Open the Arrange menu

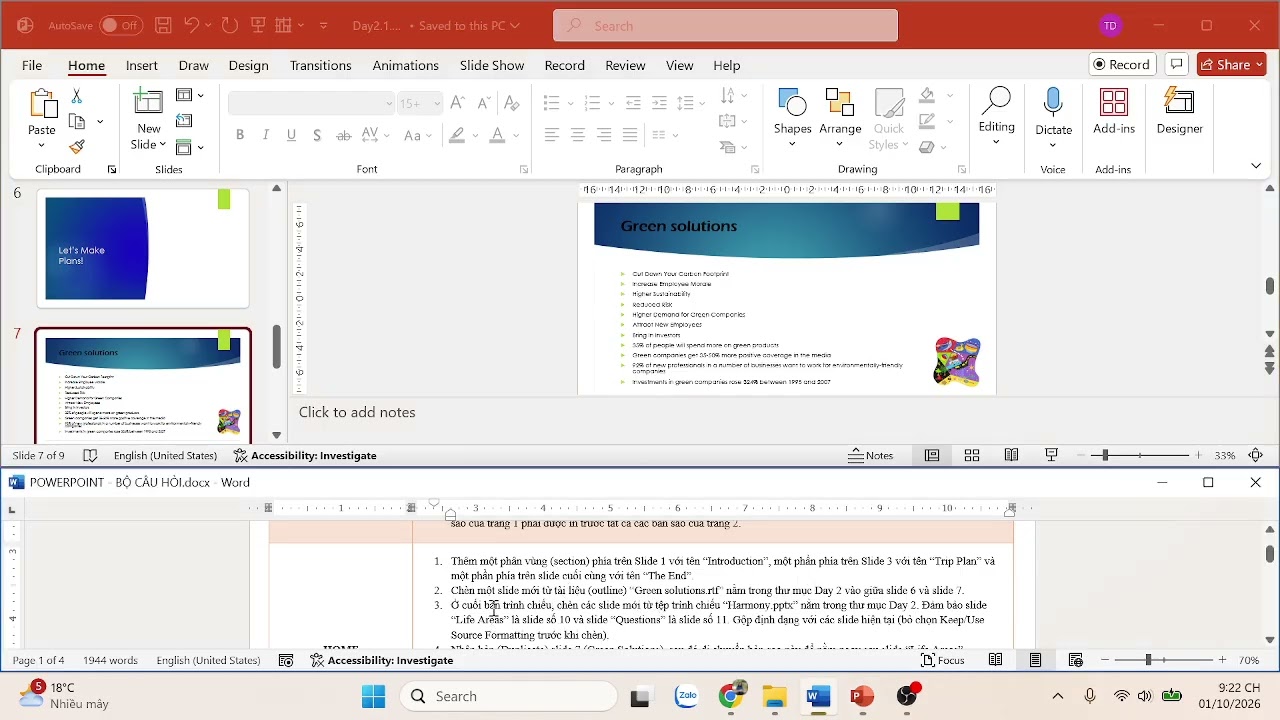tap(840, 118)
